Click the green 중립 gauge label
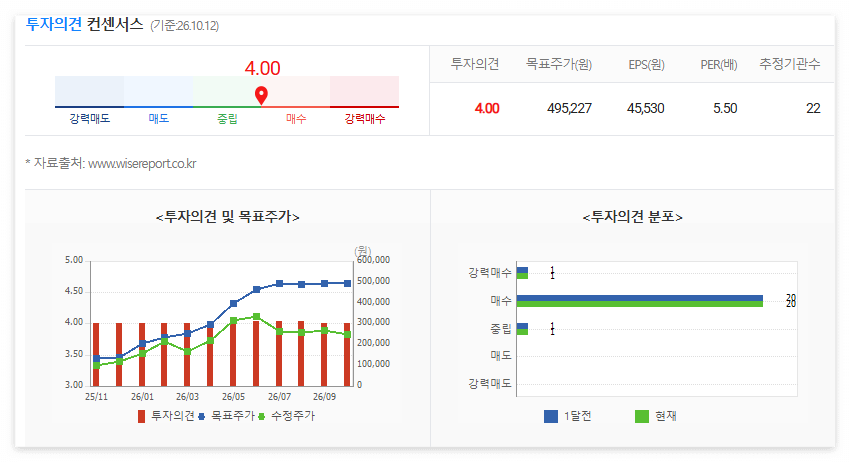 click(227, 118)
